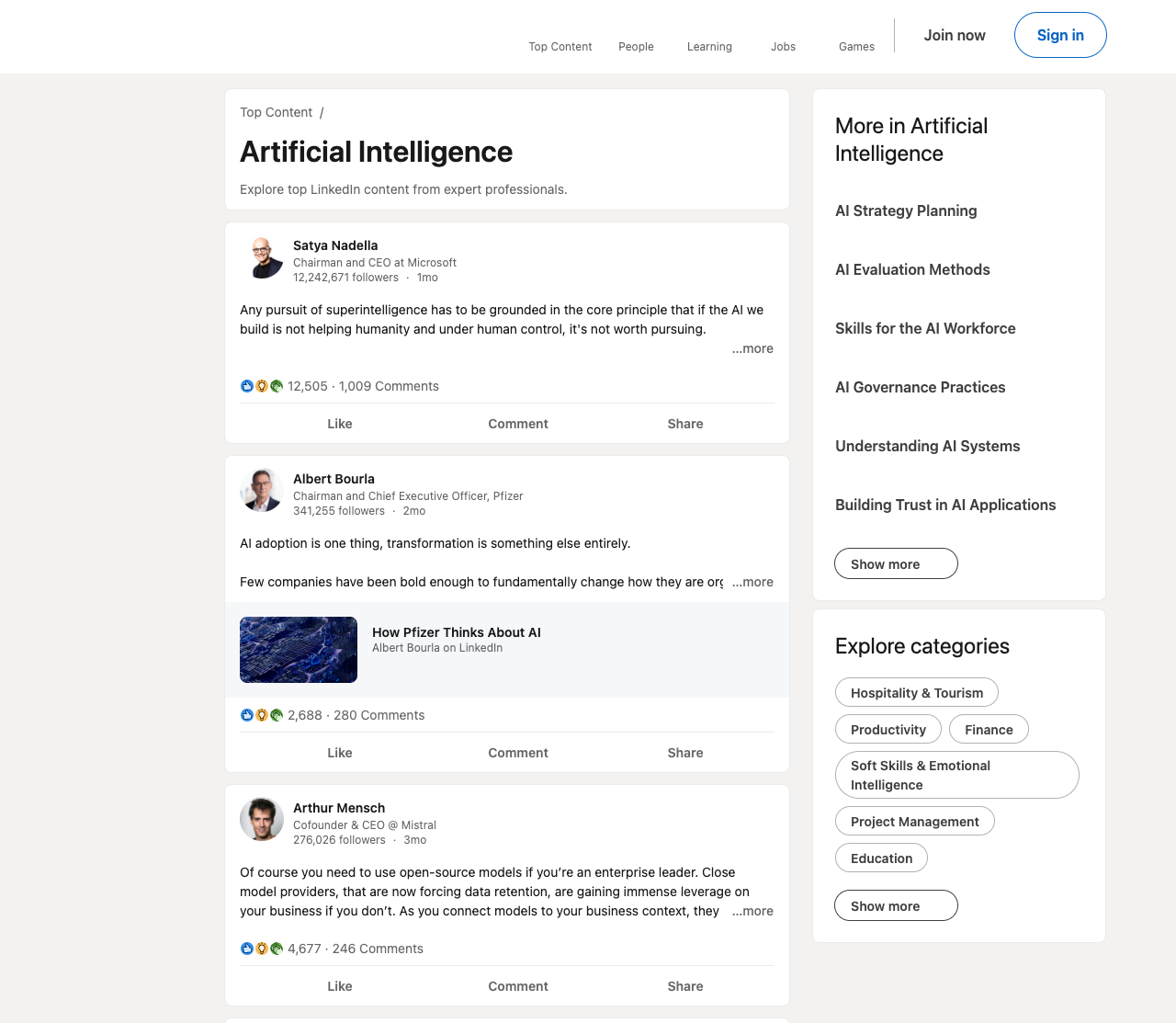Screen dimensions: 1176x1023
Task: Open AI Strategy Planning topic
Action: pos(906,210)
